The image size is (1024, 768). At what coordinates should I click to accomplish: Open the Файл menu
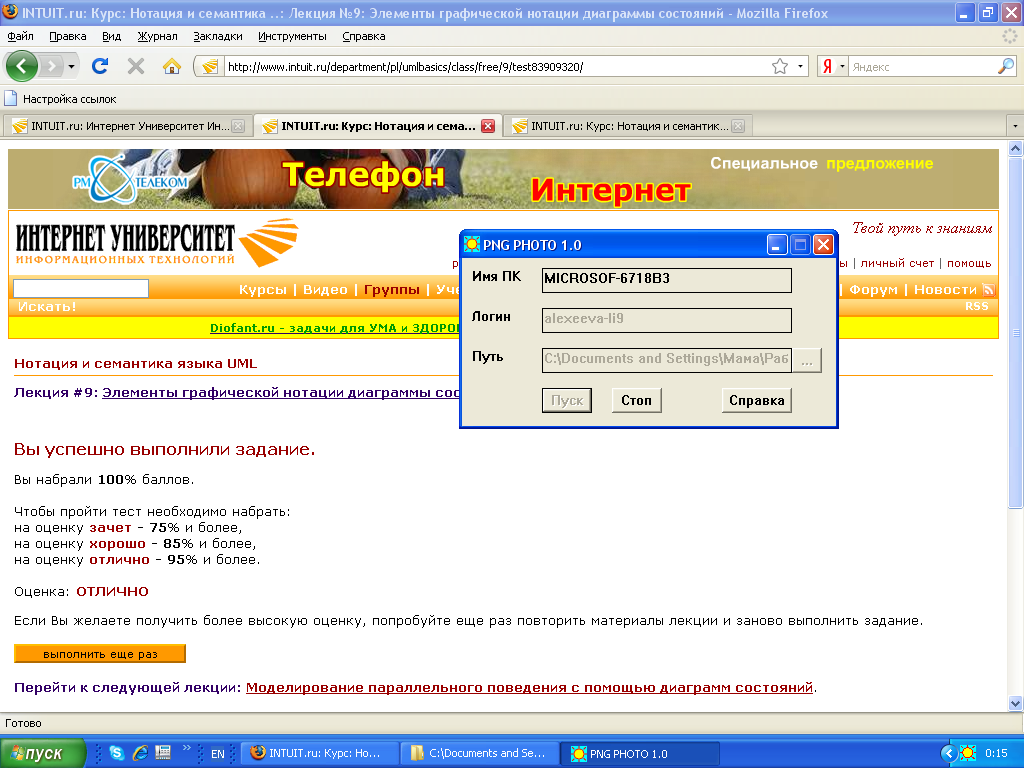[x=21, y=37]
